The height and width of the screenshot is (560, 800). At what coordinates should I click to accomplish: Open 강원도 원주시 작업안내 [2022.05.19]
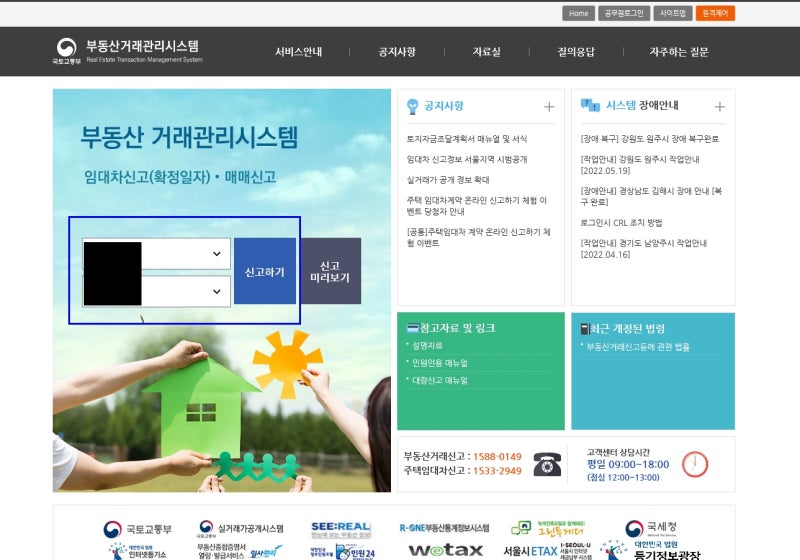[640, 165]
